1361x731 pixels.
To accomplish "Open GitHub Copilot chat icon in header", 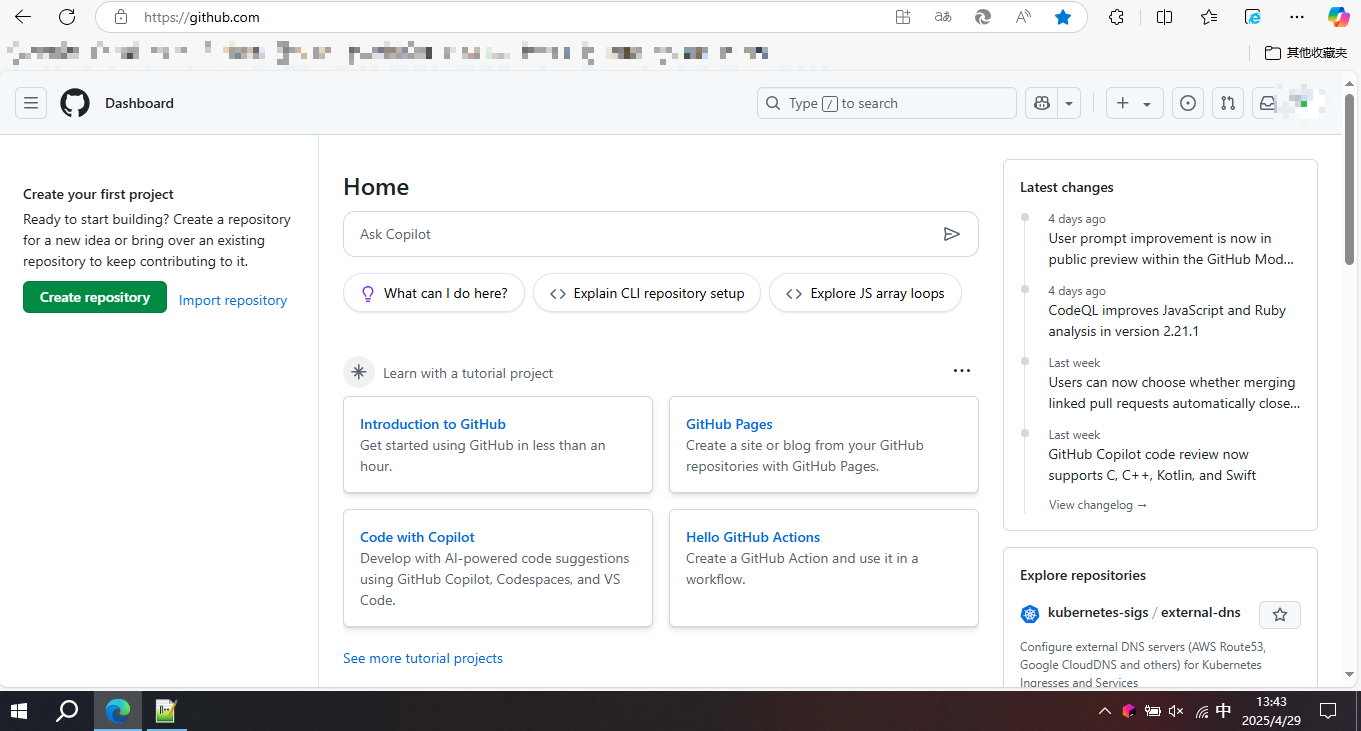I will click(x=1042, y=103).
